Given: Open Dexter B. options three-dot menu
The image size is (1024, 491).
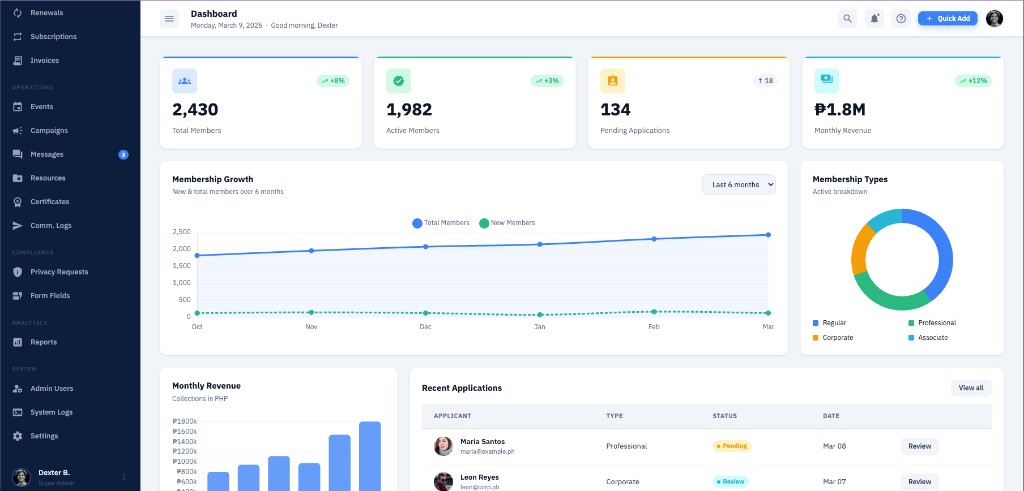Looking at the screenshot, I should tap(124, 477).
